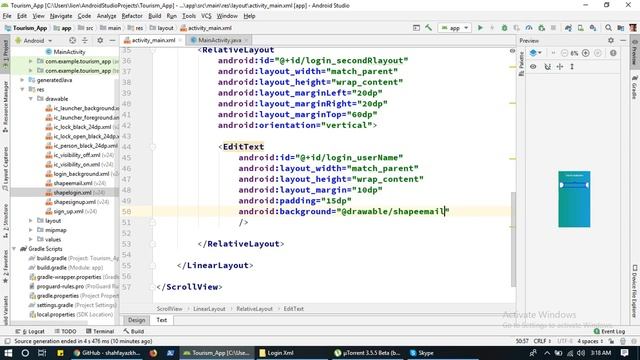Screen dimensions: 640x360
Task: Open Logcat tool window
Action: tap(30, 331)
